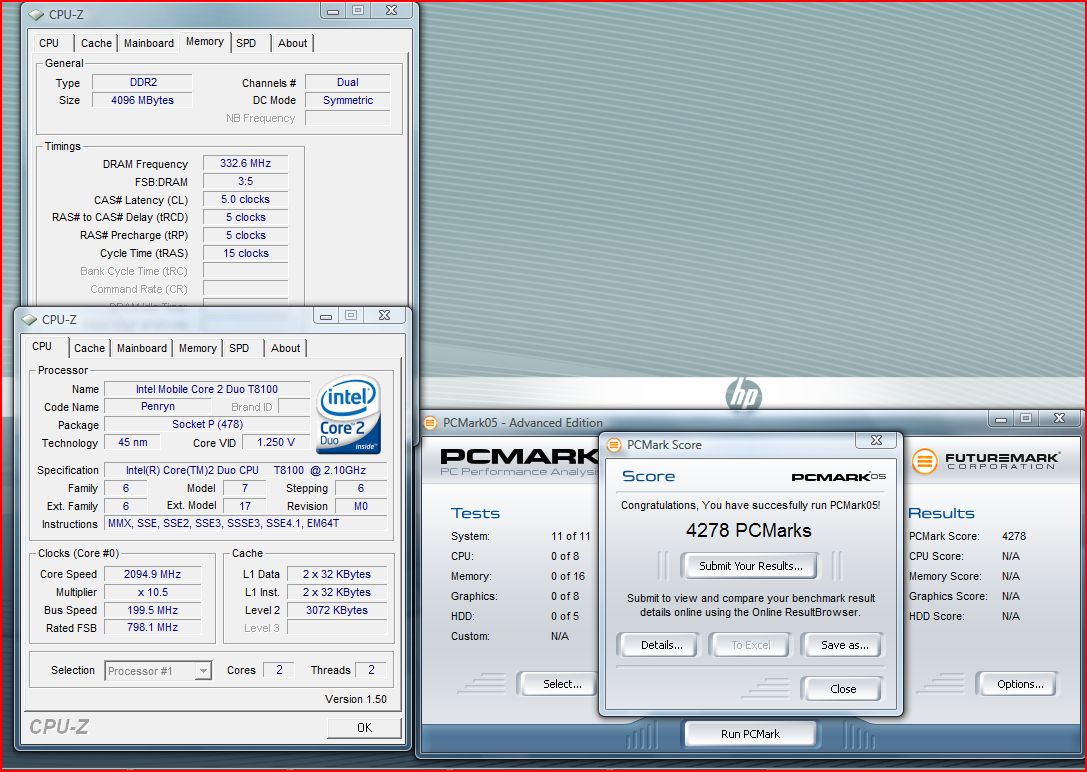Click Version 1.50 label in CPU-Z
This screenshot has height=772, width=1087.
click(356, 699)
